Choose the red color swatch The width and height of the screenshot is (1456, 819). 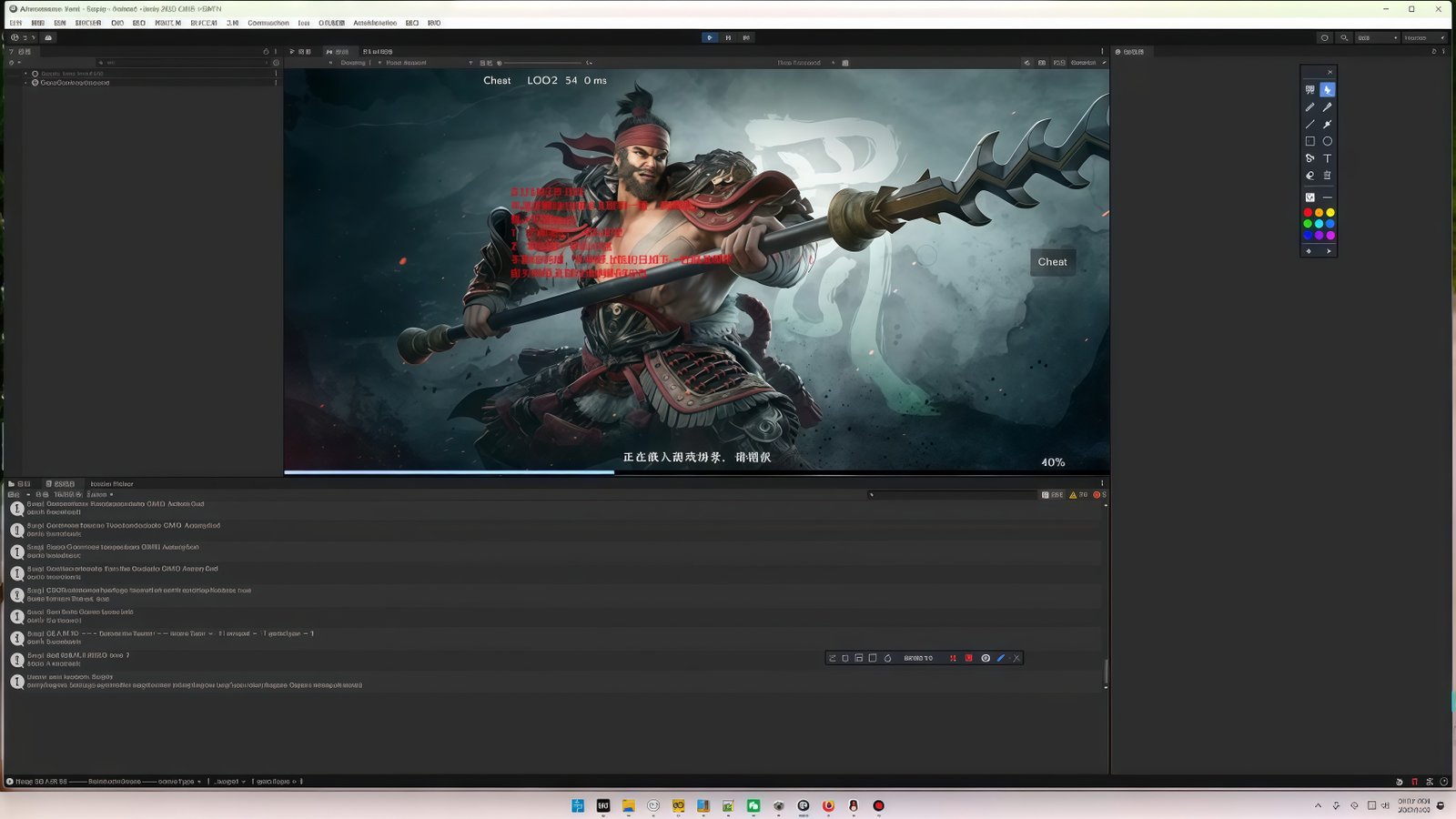click(x=1308, y=213)
